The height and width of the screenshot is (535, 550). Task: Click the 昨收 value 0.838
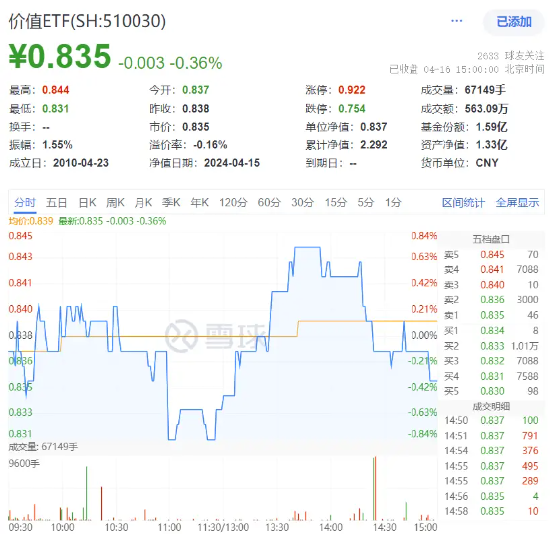point(195,109)
